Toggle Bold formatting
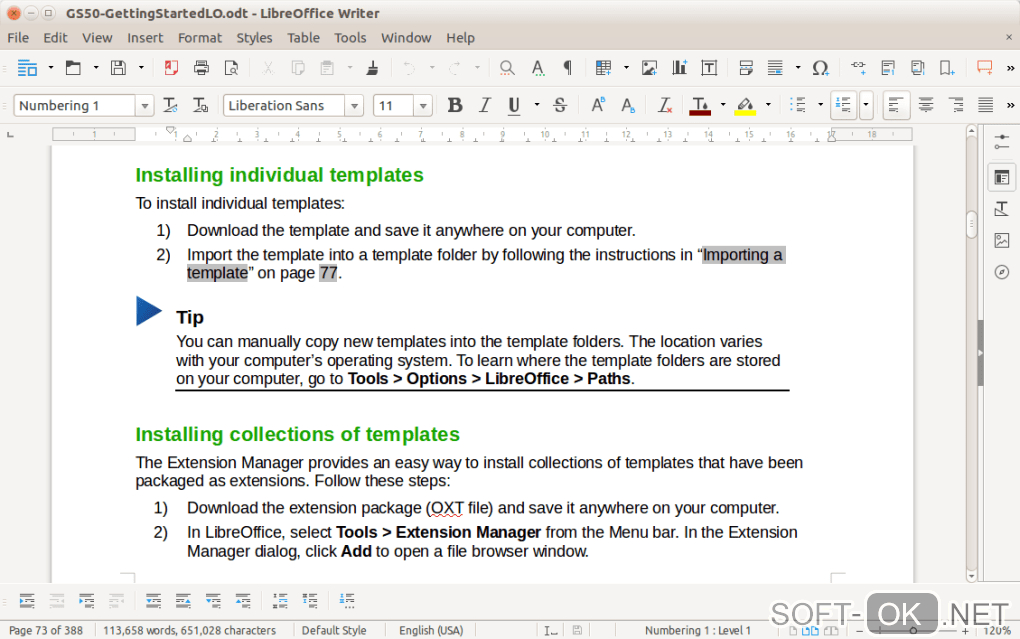Image resolution: width=1020 pixels, height=639 pixels. [x=455, y=105]
